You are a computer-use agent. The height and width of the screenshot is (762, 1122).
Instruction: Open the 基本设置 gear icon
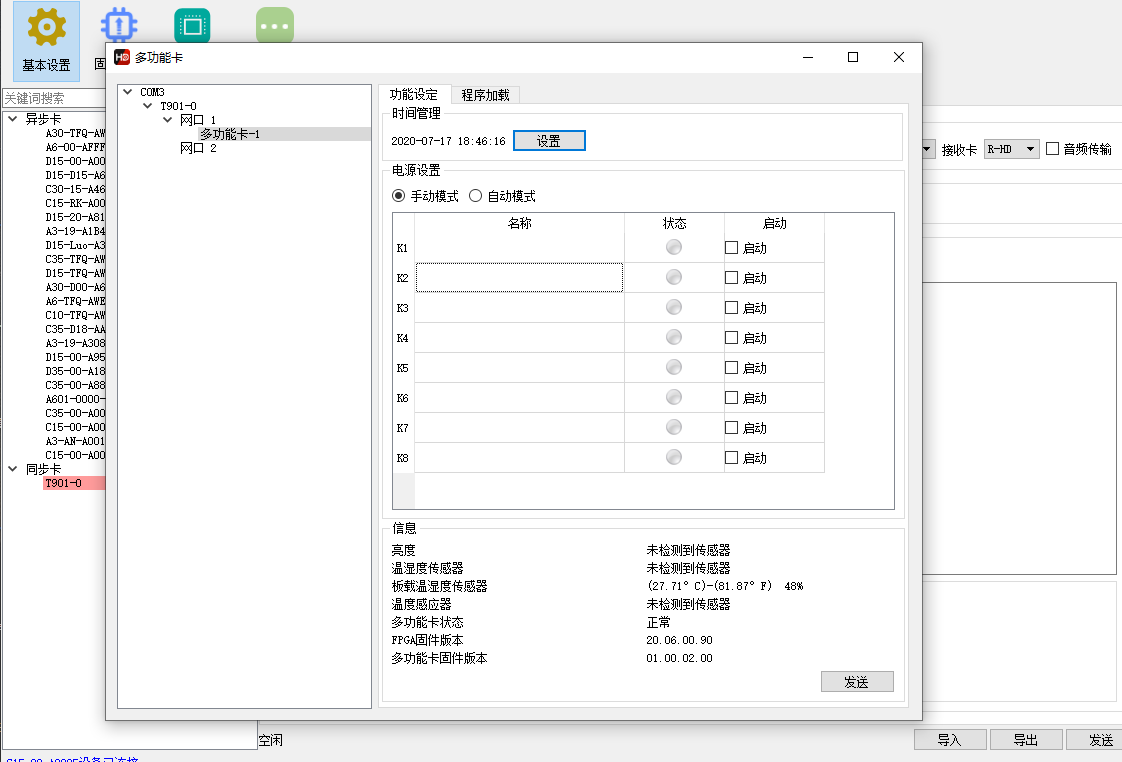pyautogui.click(x=46, y=28)
